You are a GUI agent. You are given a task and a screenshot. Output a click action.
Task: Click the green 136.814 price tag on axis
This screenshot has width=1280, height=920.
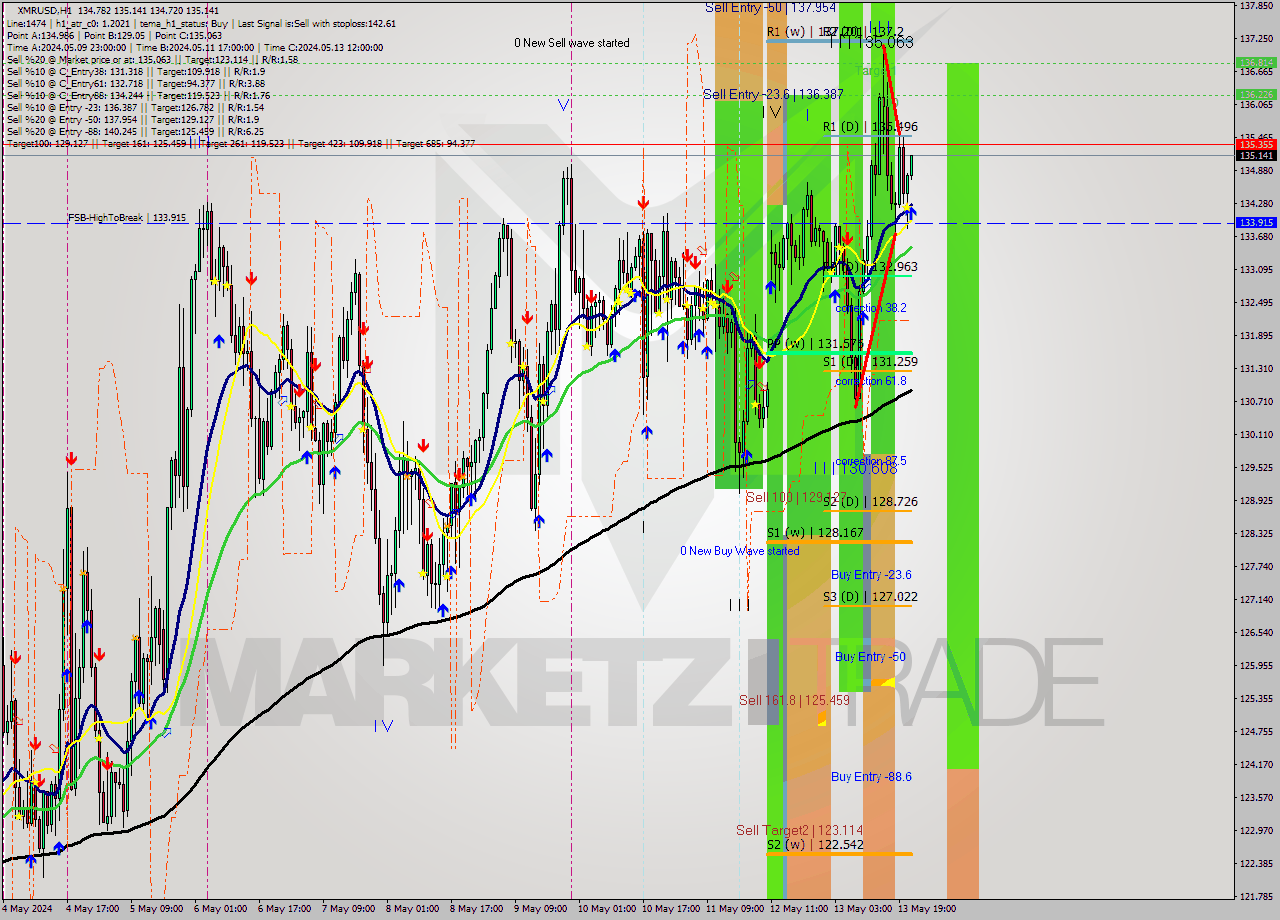tap(1256, 62)
